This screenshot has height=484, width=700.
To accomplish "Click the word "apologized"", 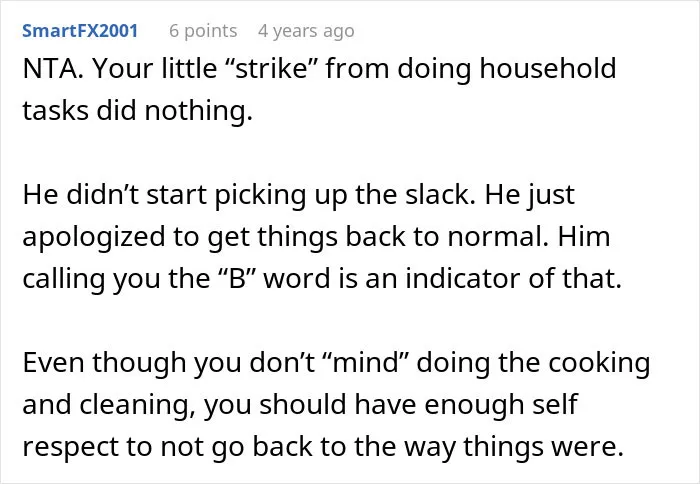I will (x=94, y=238).
